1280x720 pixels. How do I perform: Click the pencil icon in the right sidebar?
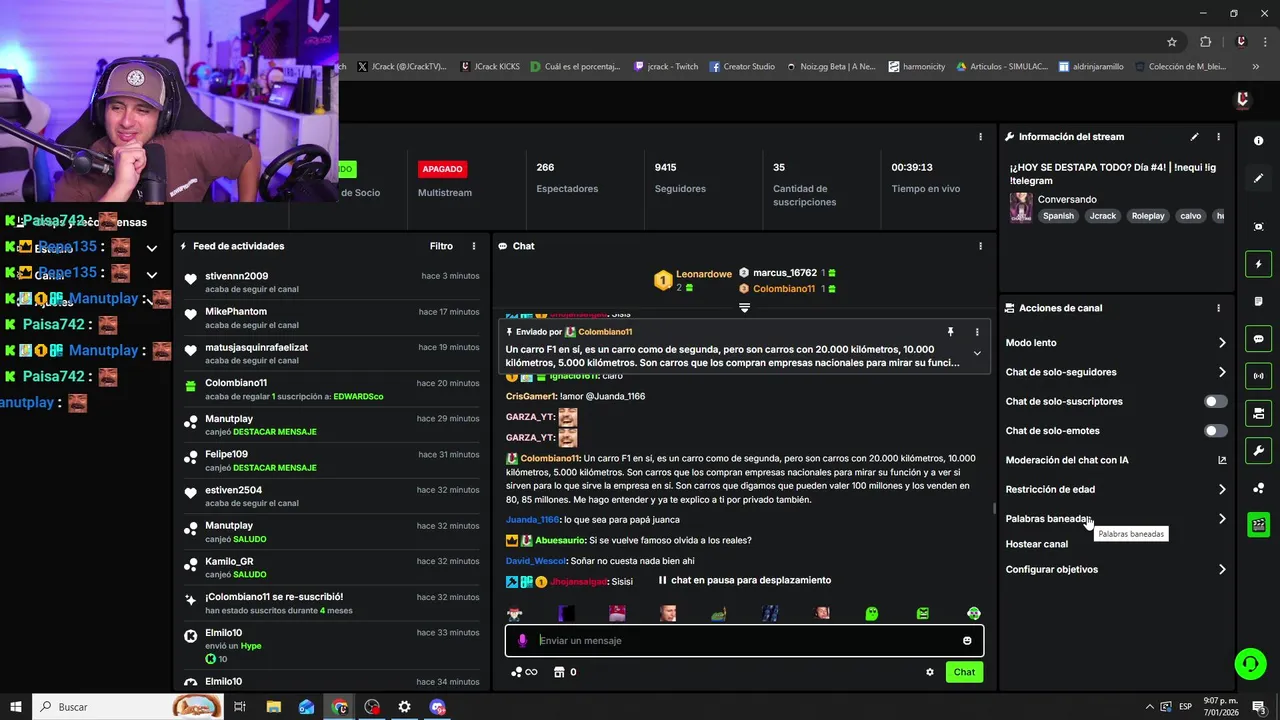pos(1258,178)
